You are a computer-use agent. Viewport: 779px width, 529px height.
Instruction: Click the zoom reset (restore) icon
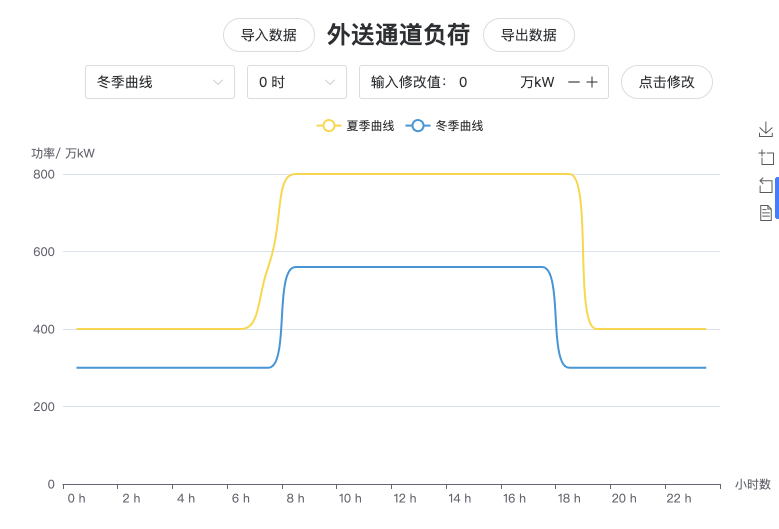coord(766,185)
